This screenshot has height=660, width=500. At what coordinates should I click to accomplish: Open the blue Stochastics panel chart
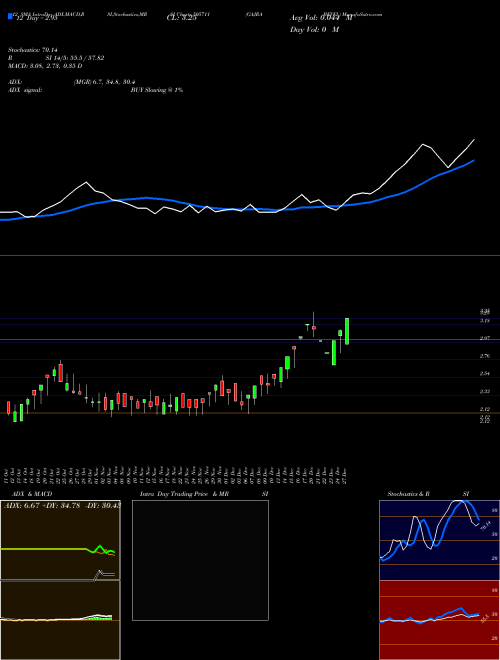[439, 540]
